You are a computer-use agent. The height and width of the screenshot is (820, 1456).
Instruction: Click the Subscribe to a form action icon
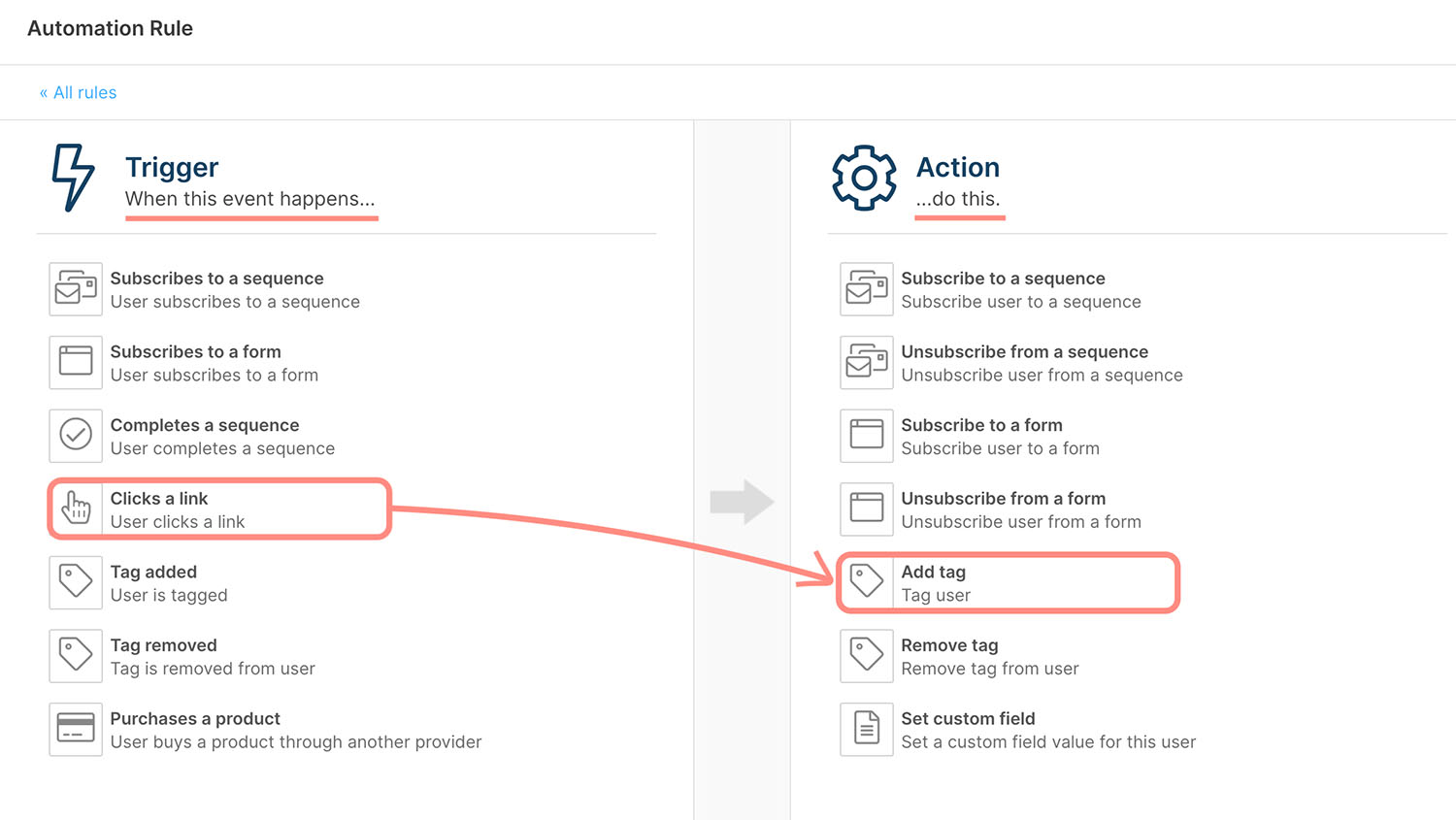[867, 436]
